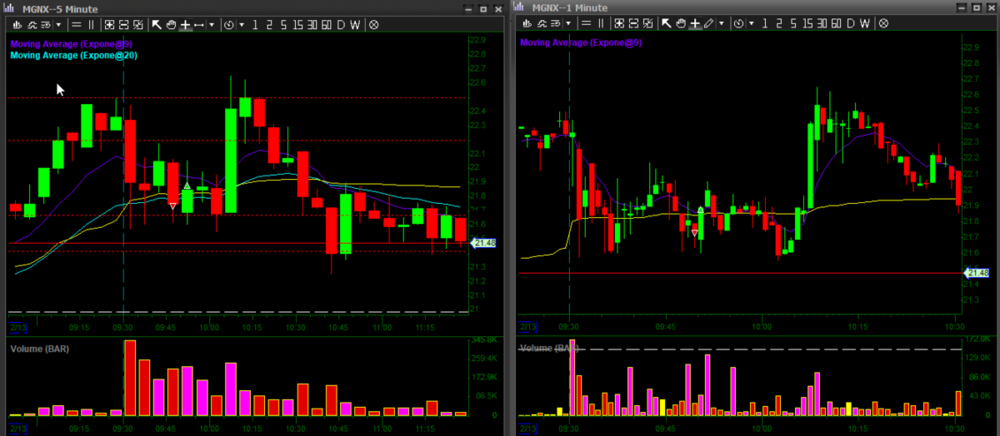
Task: Click the clock interval icon in 1 Minute toolbar
Action: pos(738,25)
